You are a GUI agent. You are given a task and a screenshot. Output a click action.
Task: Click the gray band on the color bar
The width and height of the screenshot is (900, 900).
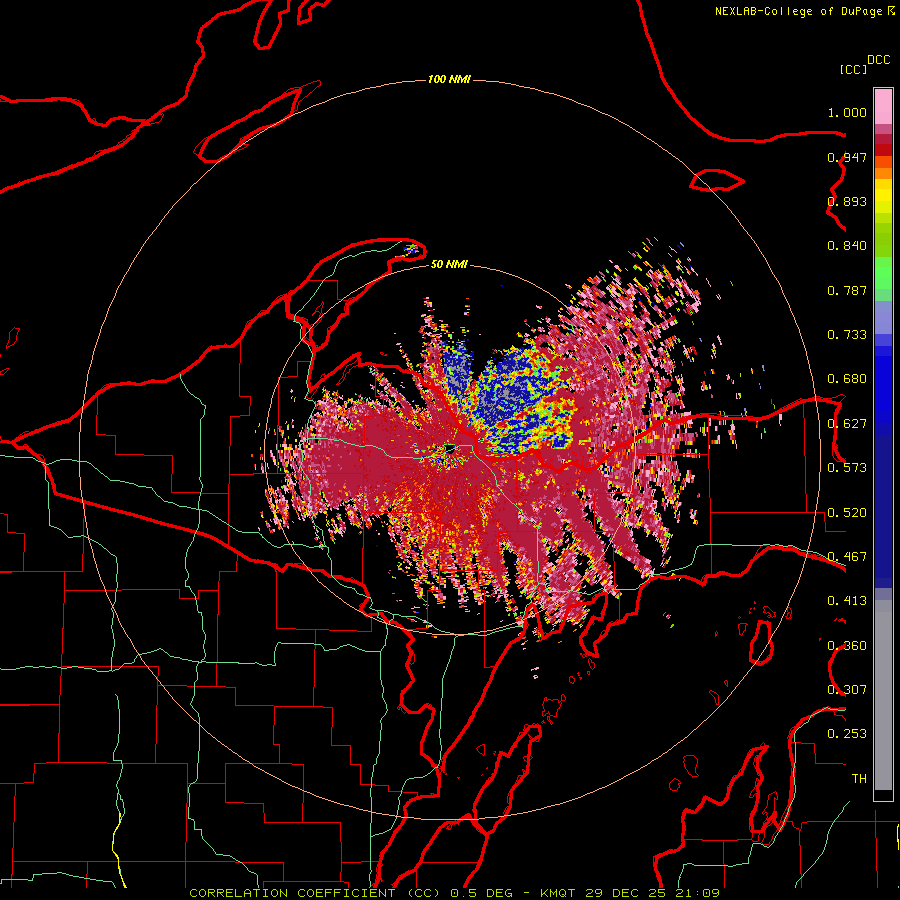coord(883,695)
